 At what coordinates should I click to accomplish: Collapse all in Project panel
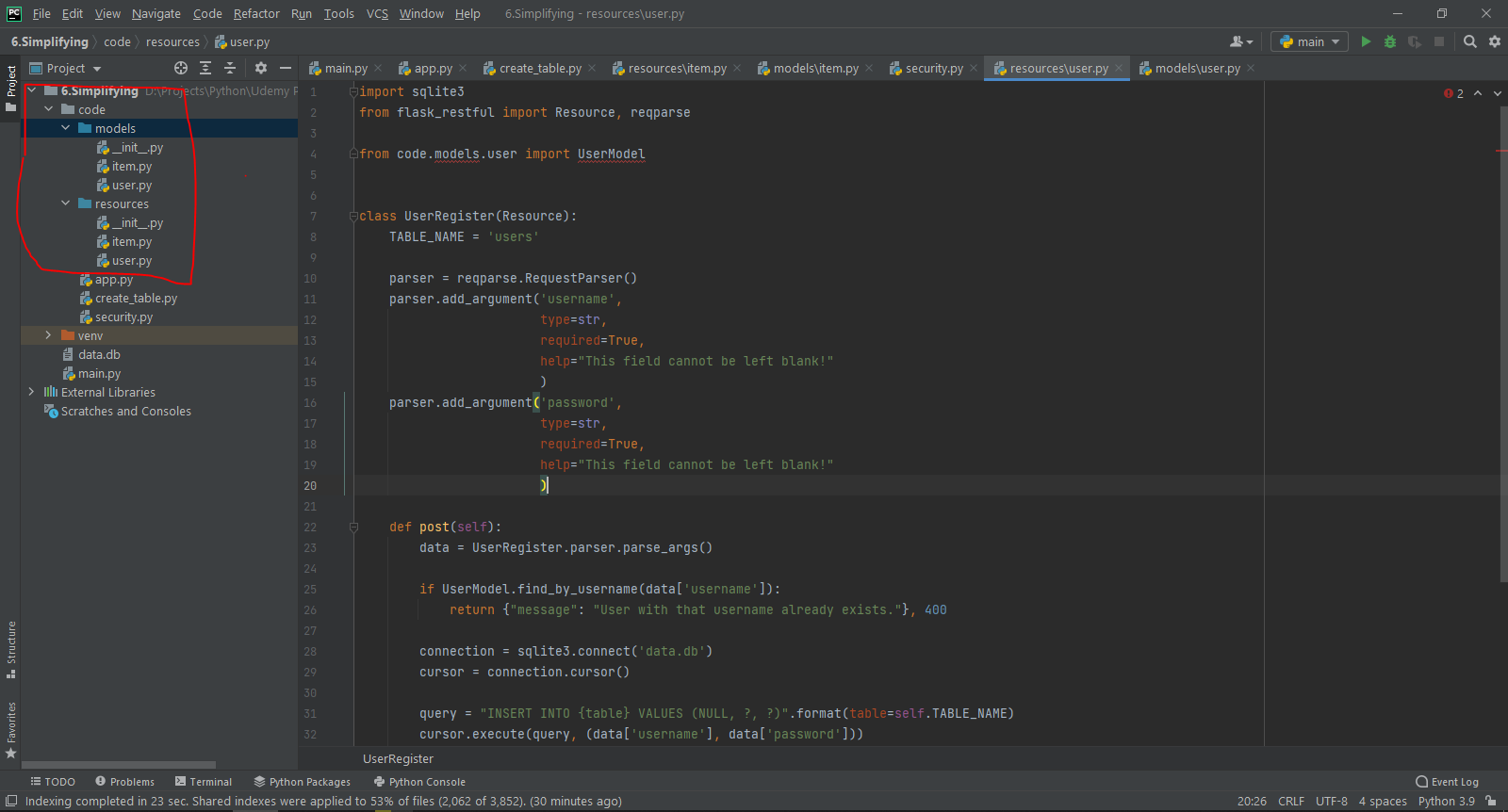[x=230, y=68]
